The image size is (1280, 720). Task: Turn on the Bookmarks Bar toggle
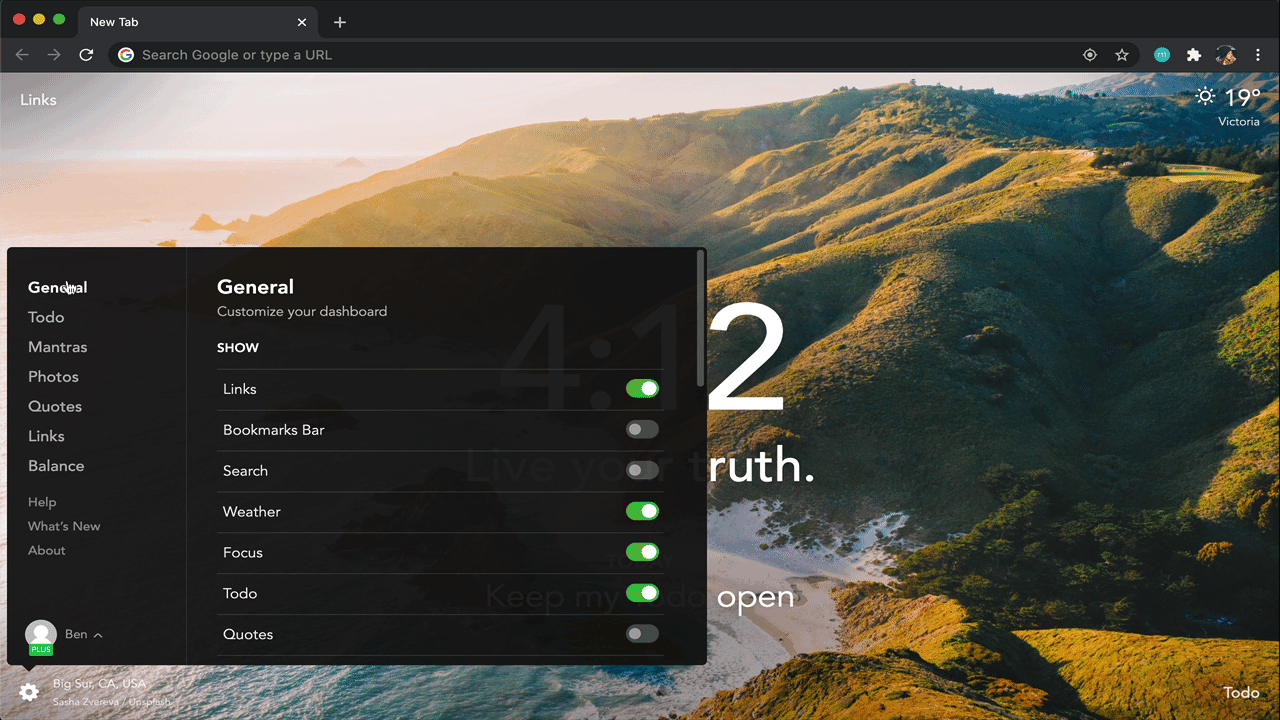point(642,430)
